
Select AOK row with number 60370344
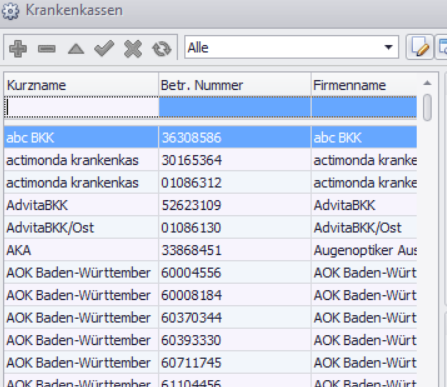210,318
